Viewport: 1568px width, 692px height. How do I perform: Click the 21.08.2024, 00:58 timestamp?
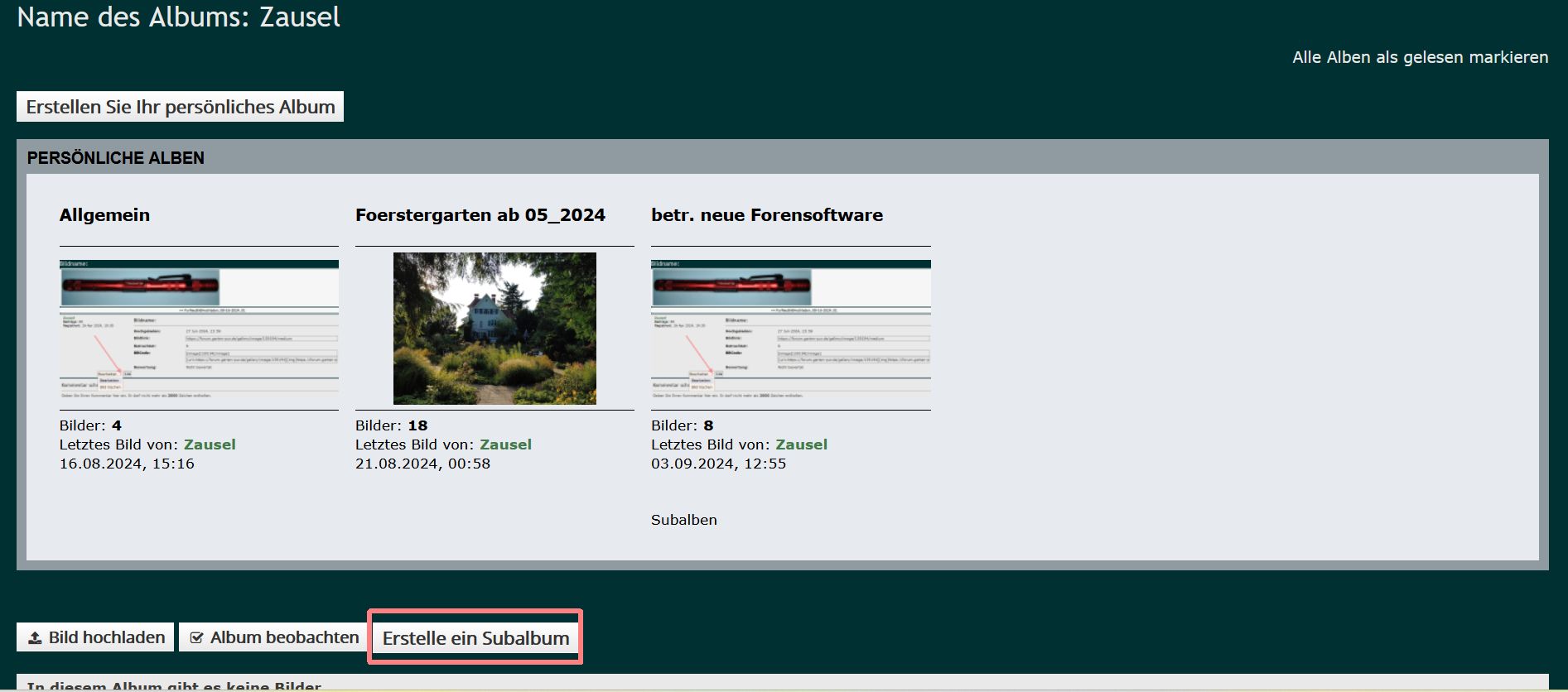(422, 464)
